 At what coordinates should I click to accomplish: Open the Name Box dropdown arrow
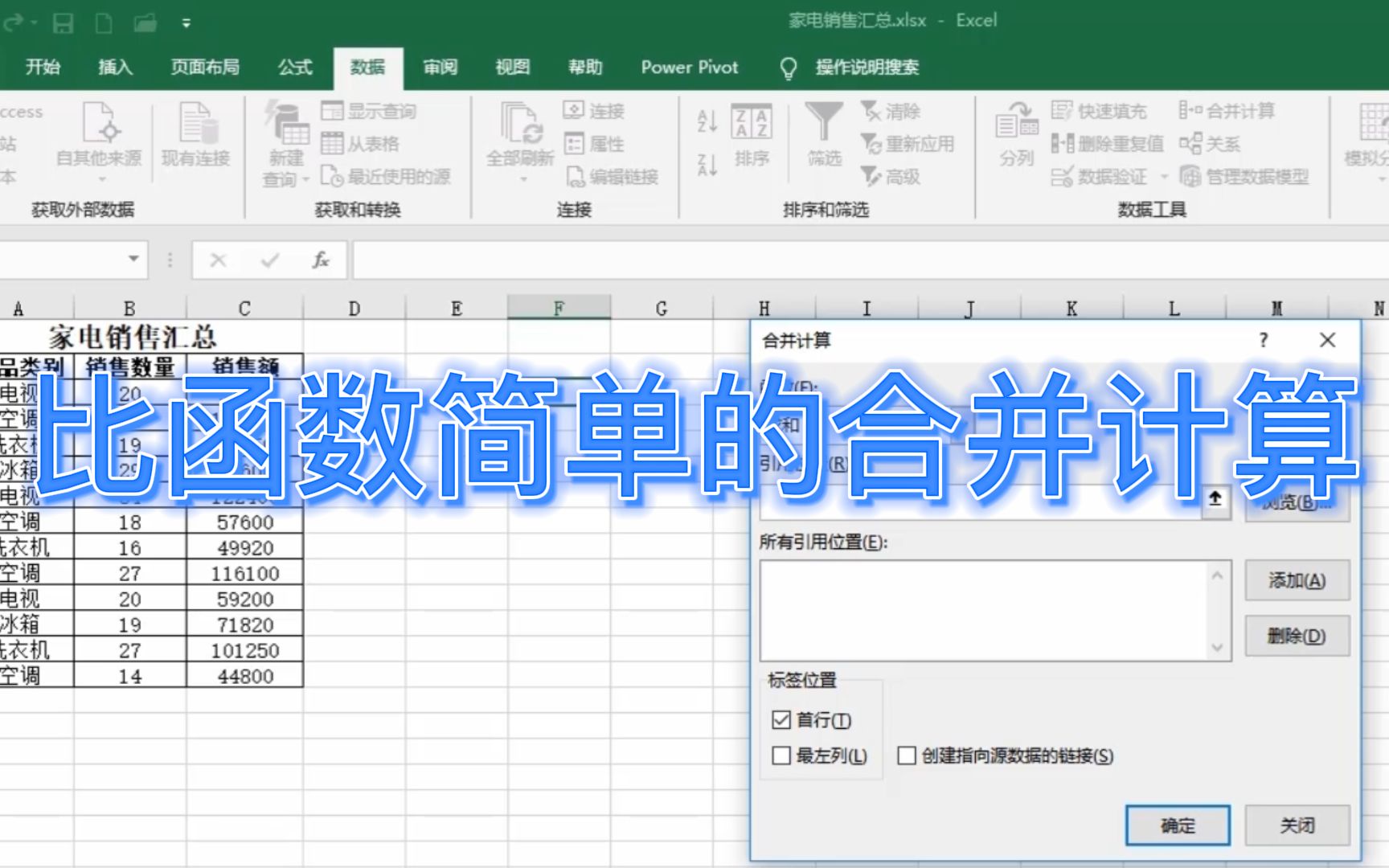pyautogui.click(x=133, y=260)
